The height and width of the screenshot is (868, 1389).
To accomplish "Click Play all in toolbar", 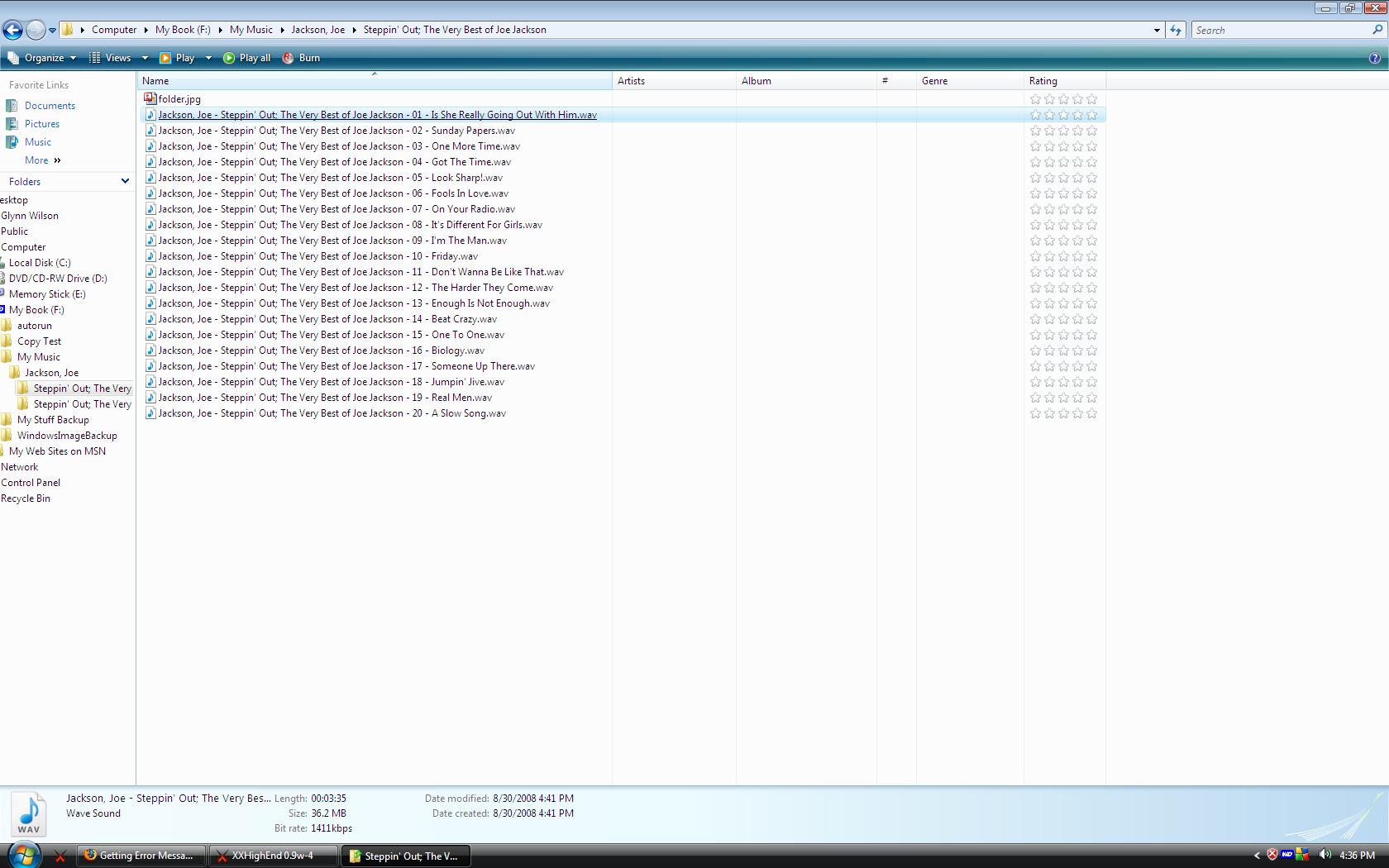I will (x=246, y=58).
